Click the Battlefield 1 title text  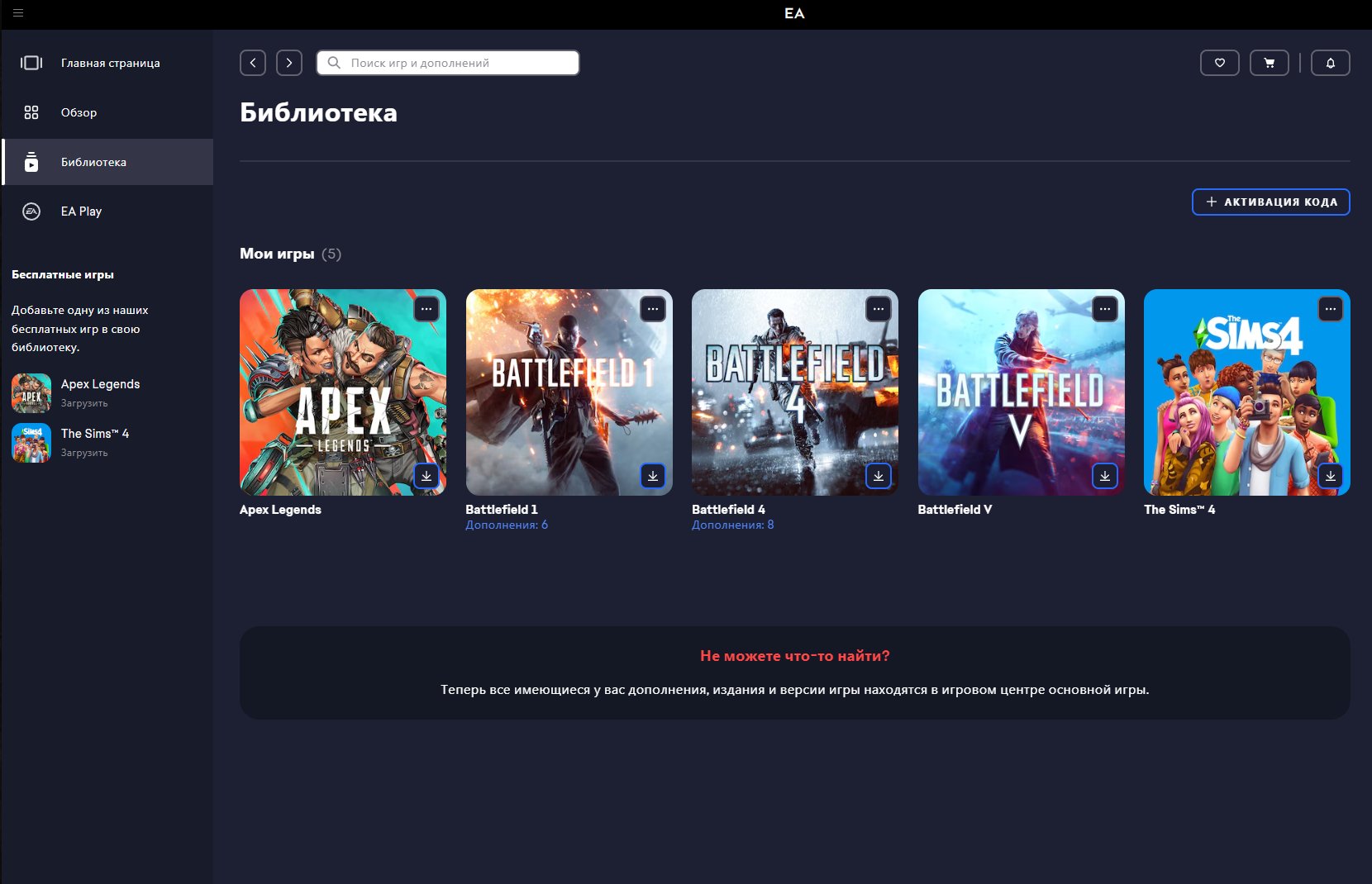[502, 510]
